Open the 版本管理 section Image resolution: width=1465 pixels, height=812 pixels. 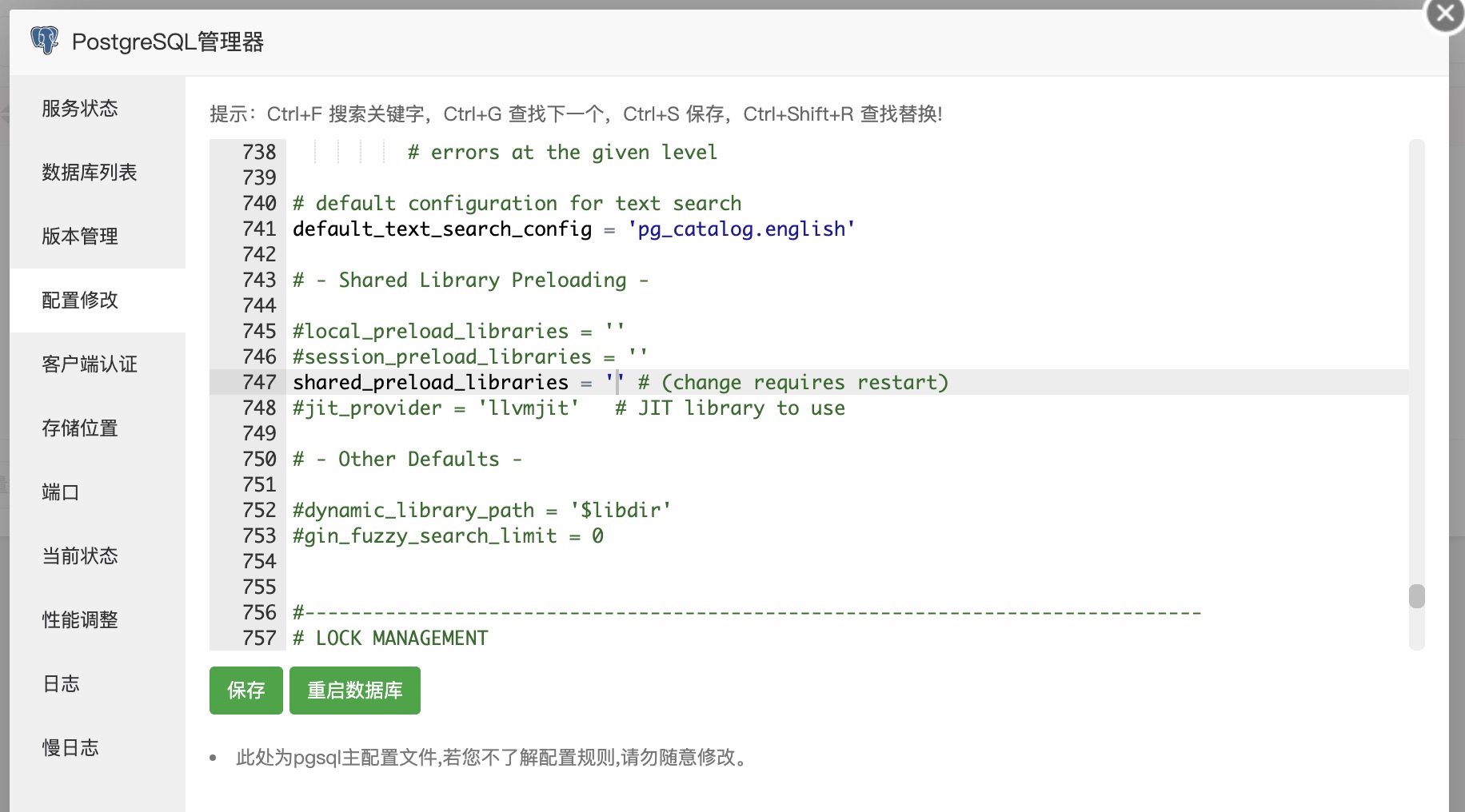[98, 237]
